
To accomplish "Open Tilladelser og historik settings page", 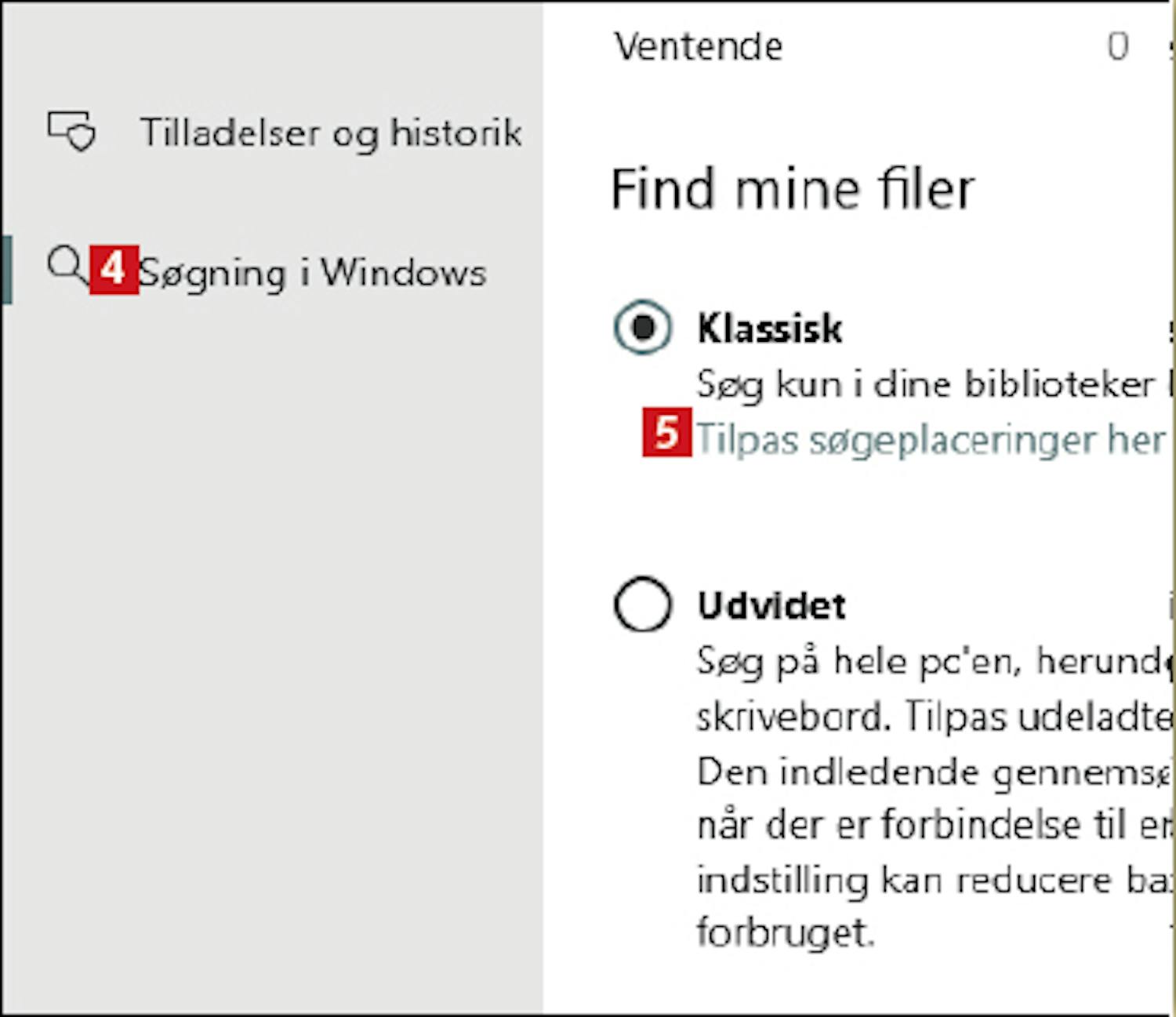I will tap(331, 132).
